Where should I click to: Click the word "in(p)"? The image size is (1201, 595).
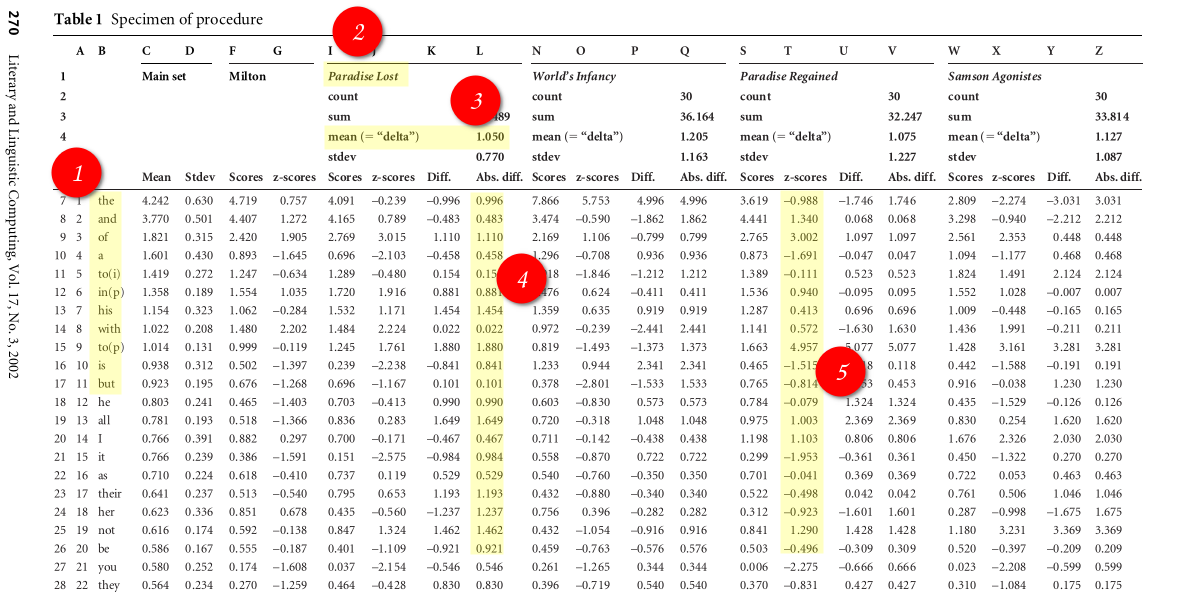(111, 293)
